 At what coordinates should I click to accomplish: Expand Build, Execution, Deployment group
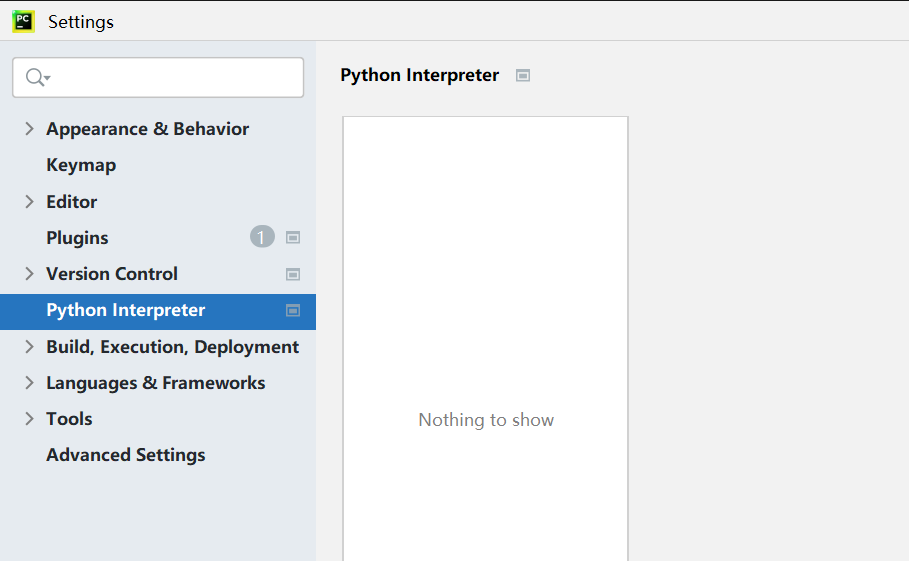pyautogui.click(x=30, y=347)
